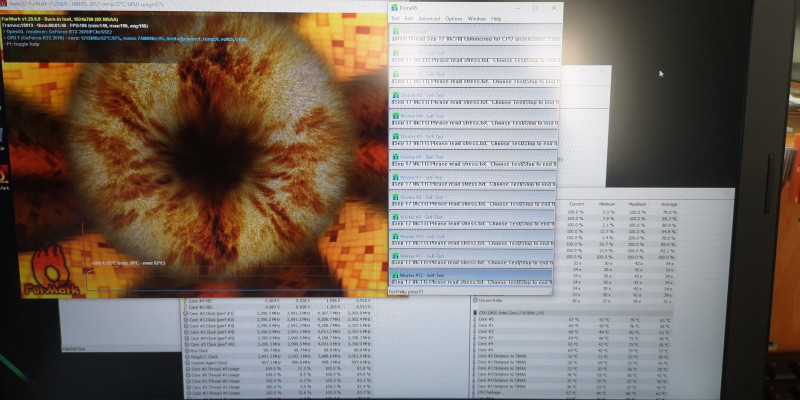Click the FurMark flame logo
This screenshot has height=400, width=800.
(x=53, y=271)
